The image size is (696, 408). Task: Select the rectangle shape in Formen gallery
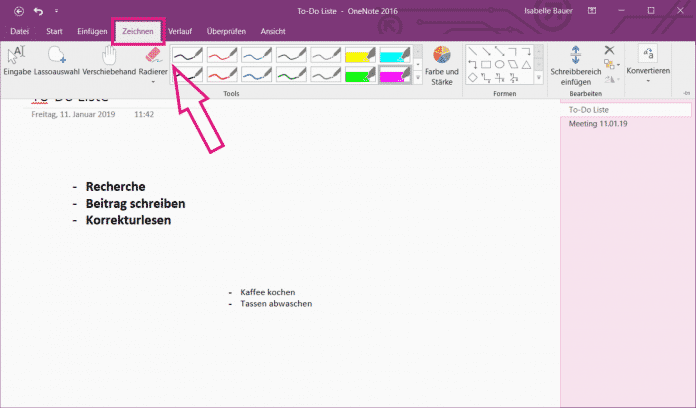(486, 63)
